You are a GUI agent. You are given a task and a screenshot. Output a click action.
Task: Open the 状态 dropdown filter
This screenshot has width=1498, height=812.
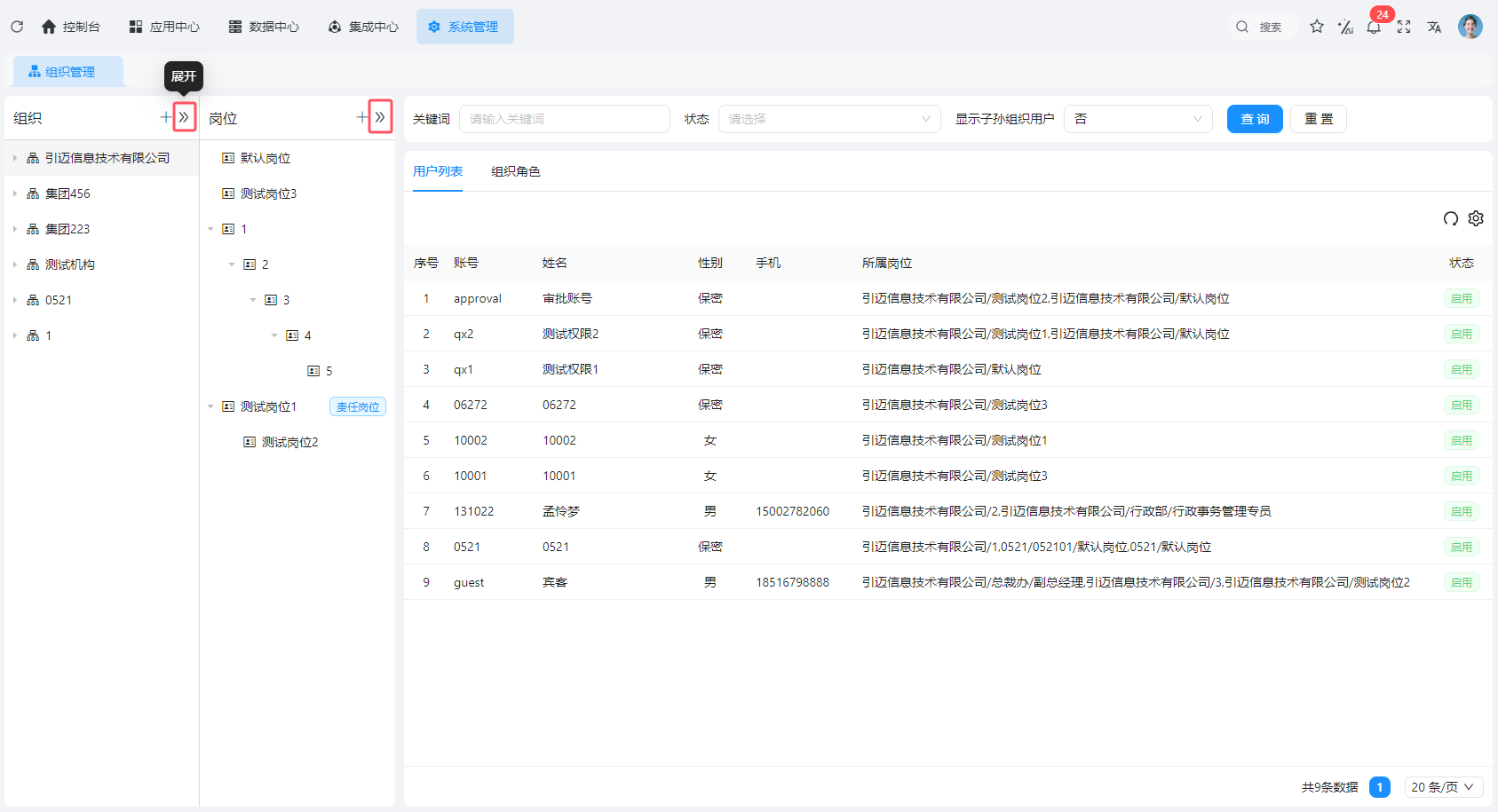pos(828,119)
